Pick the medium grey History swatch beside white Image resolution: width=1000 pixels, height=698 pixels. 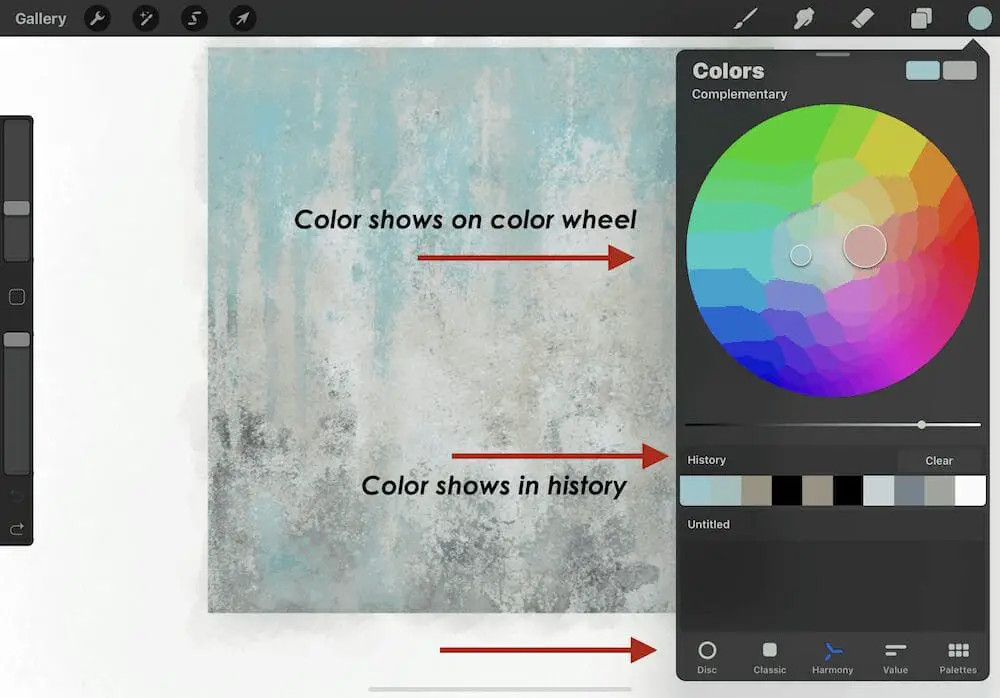pyautogui.click(x=939, y=491)
